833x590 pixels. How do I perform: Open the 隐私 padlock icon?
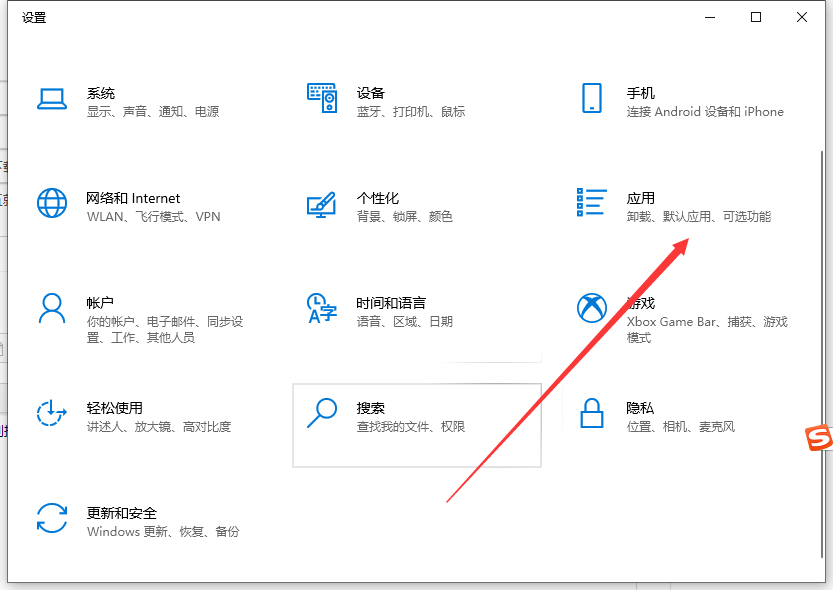click(x=592, y=413)
